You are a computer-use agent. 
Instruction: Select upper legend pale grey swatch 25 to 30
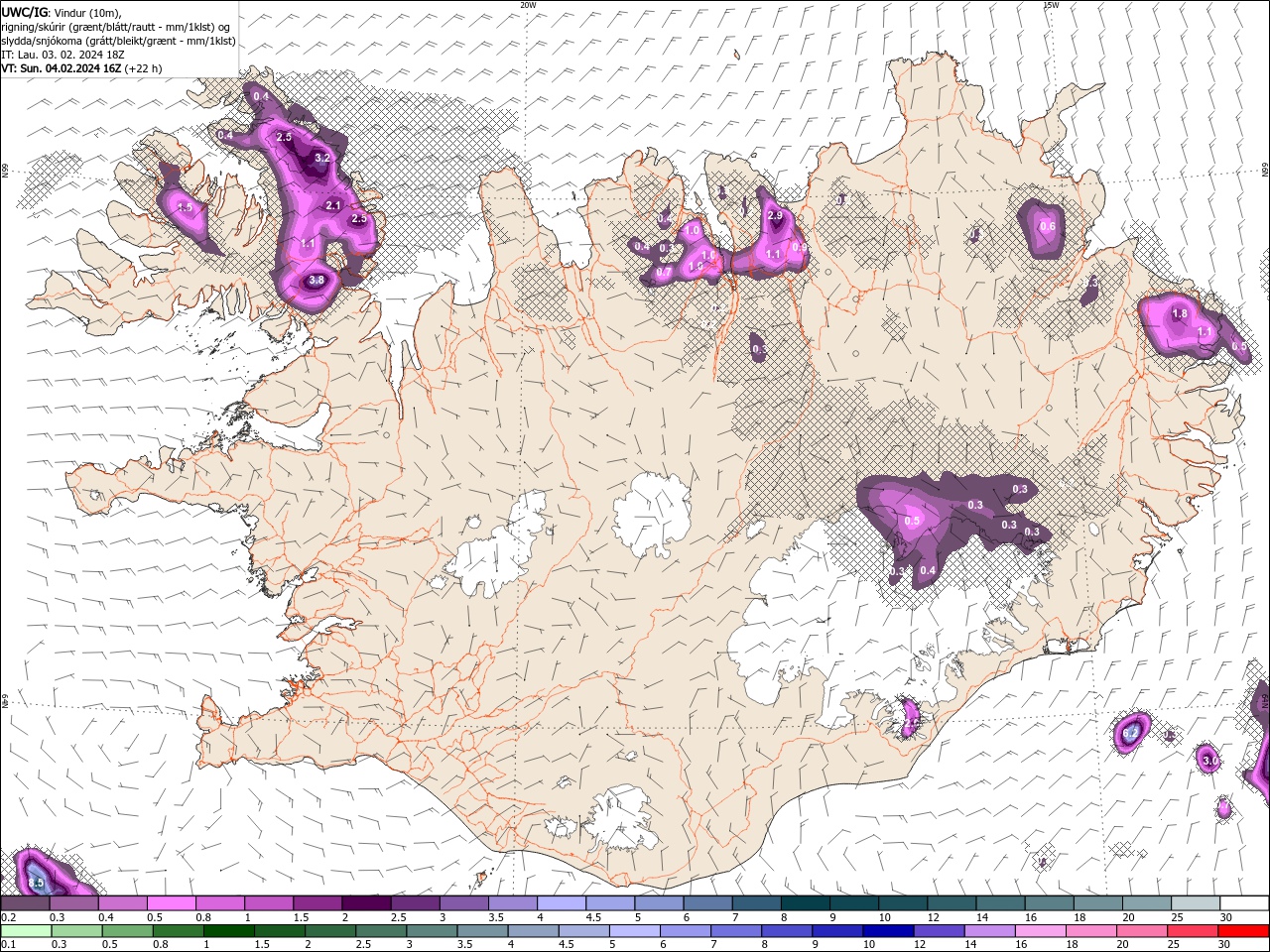[1197, 902]
